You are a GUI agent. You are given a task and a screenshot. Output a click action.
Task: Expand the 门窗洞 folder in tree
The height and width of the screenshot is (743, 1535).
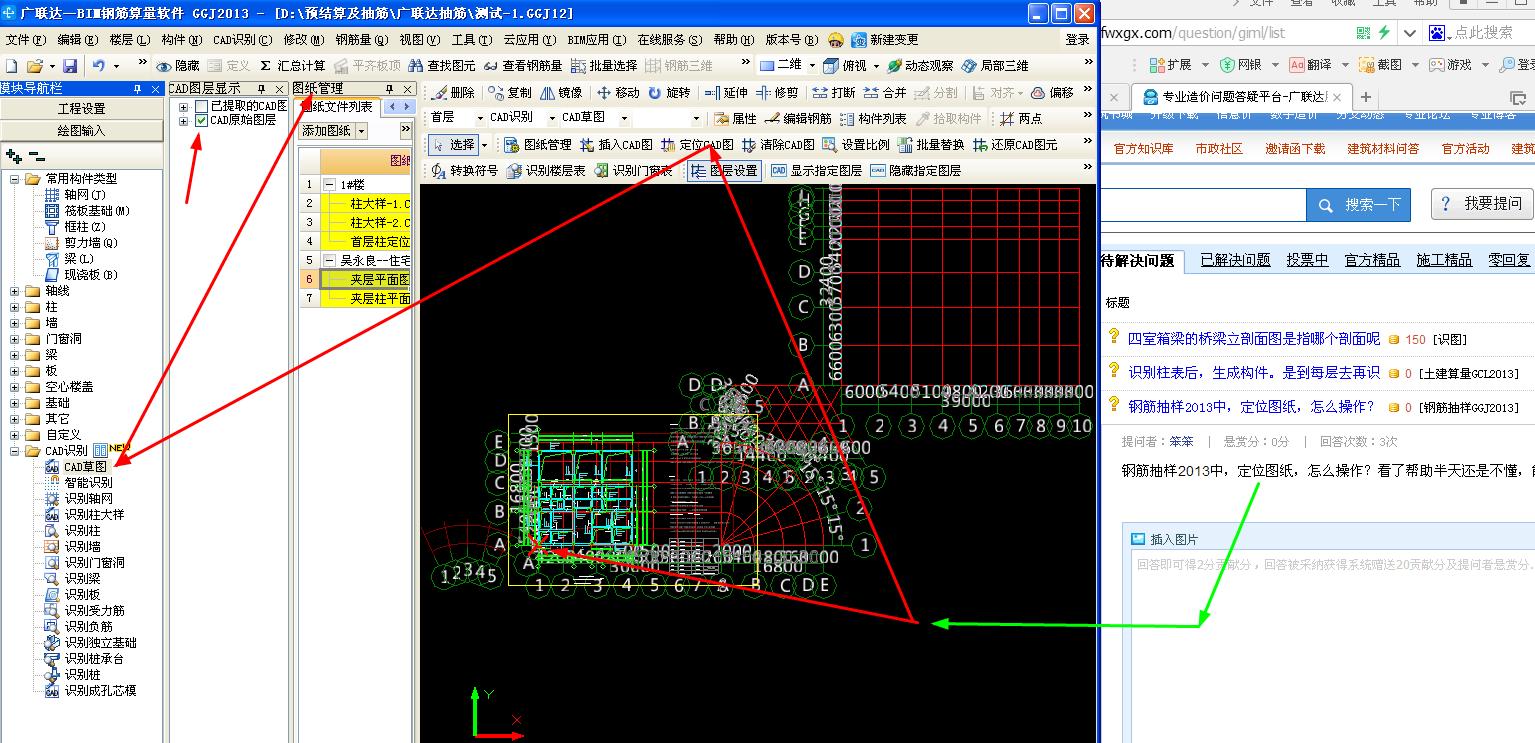click(x=15, y=339)
